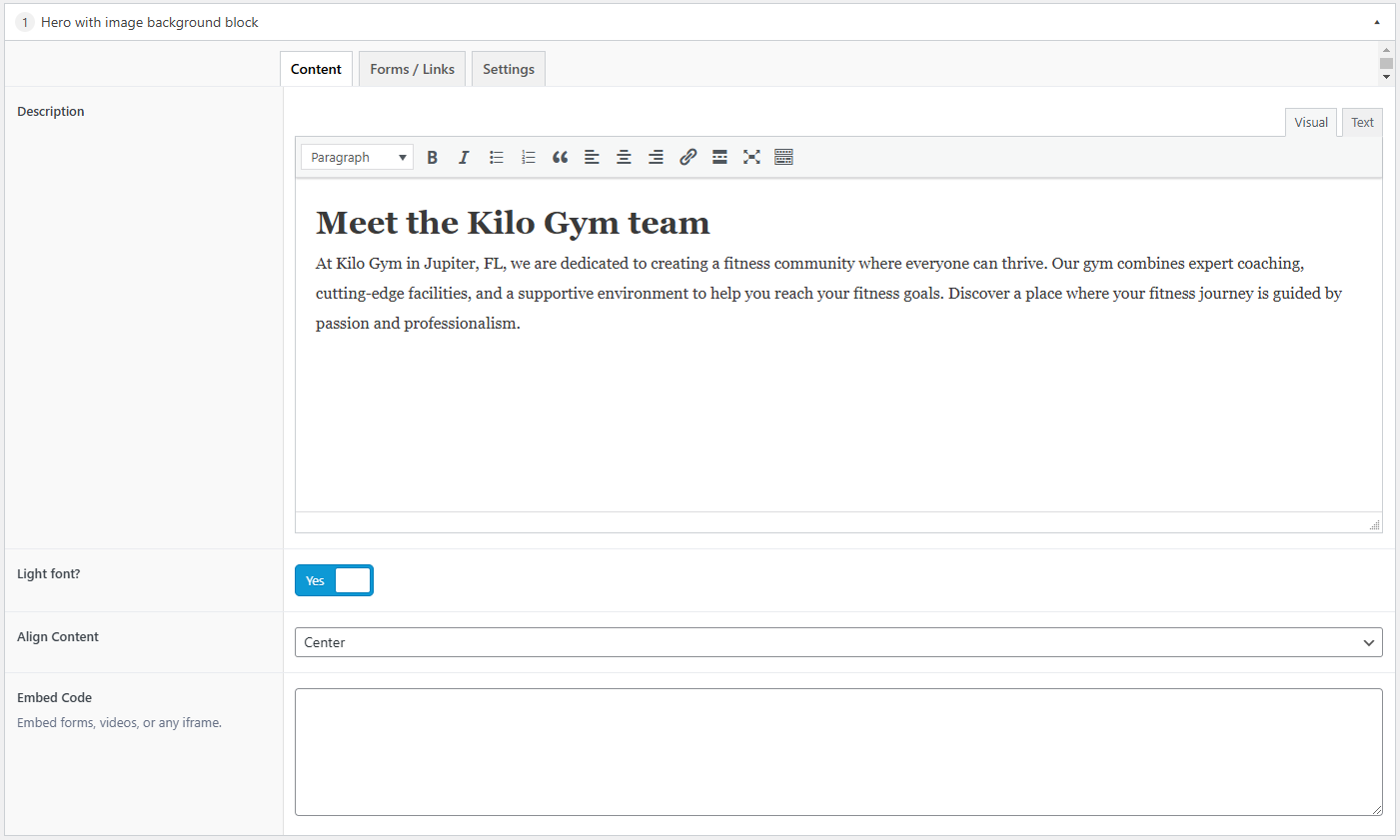Click the insert link icon
Image resolution: width=1400 pixels, height=840 pixels.
[x=688, y=157]
